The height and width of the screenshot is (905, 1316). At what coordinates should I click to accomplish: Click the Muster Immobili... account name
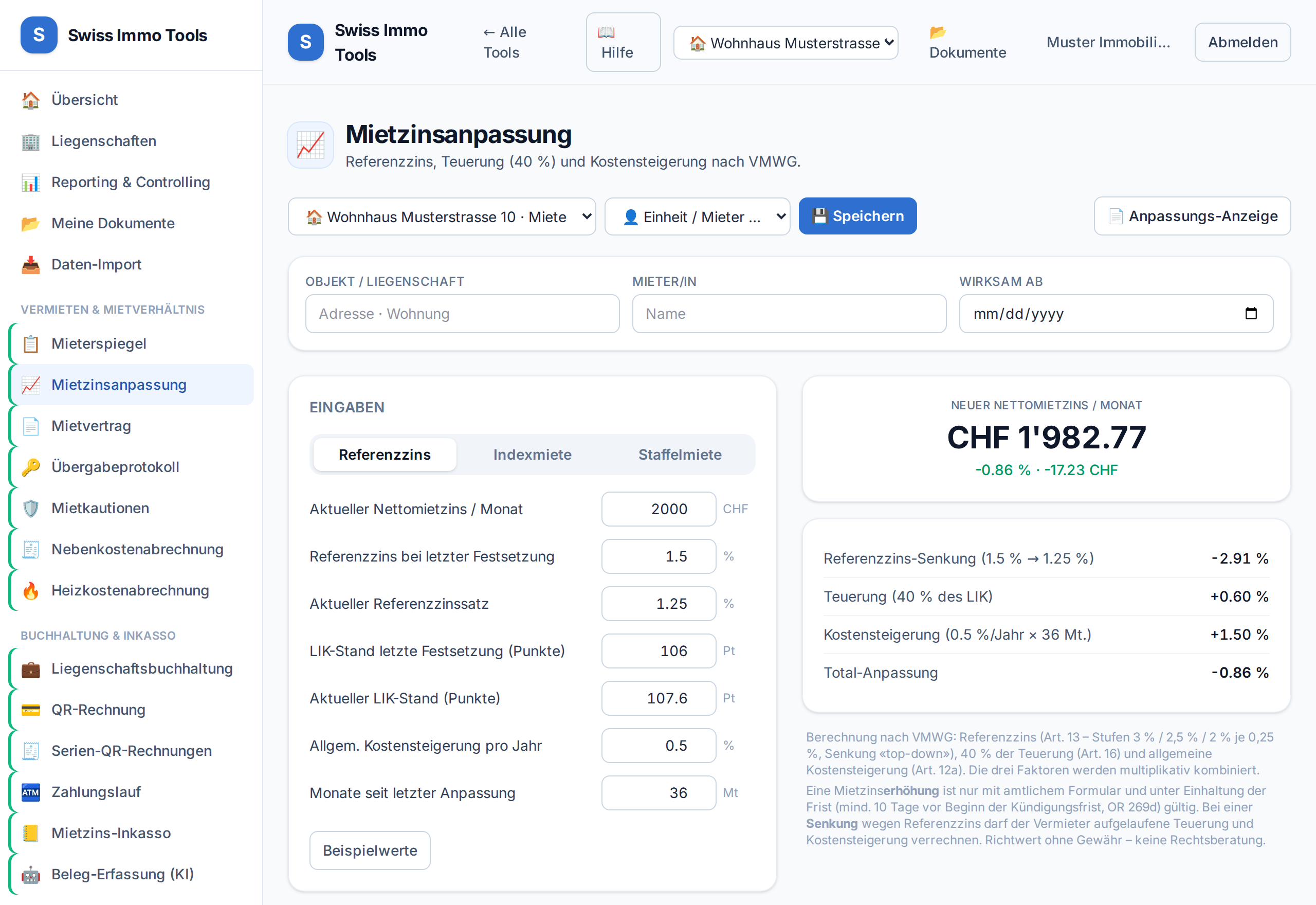(x=1108, y=43)
